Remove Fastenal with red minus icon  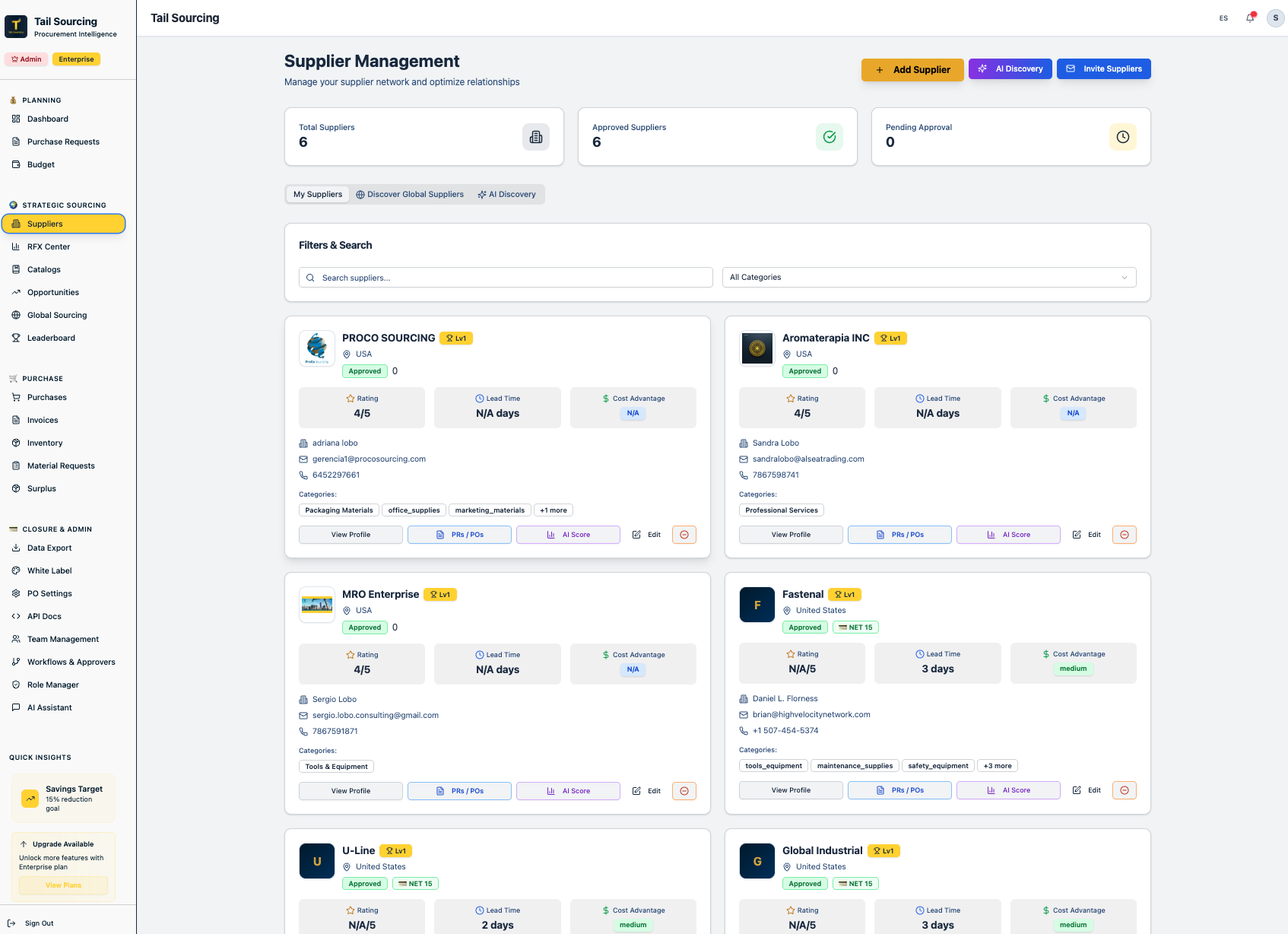pyautogui.click(x=1125, y=790)
